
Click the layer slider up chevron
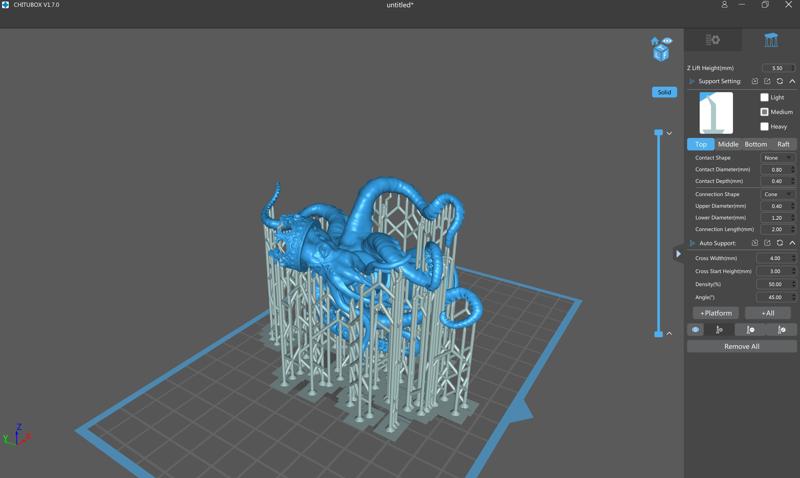[669, 334]
